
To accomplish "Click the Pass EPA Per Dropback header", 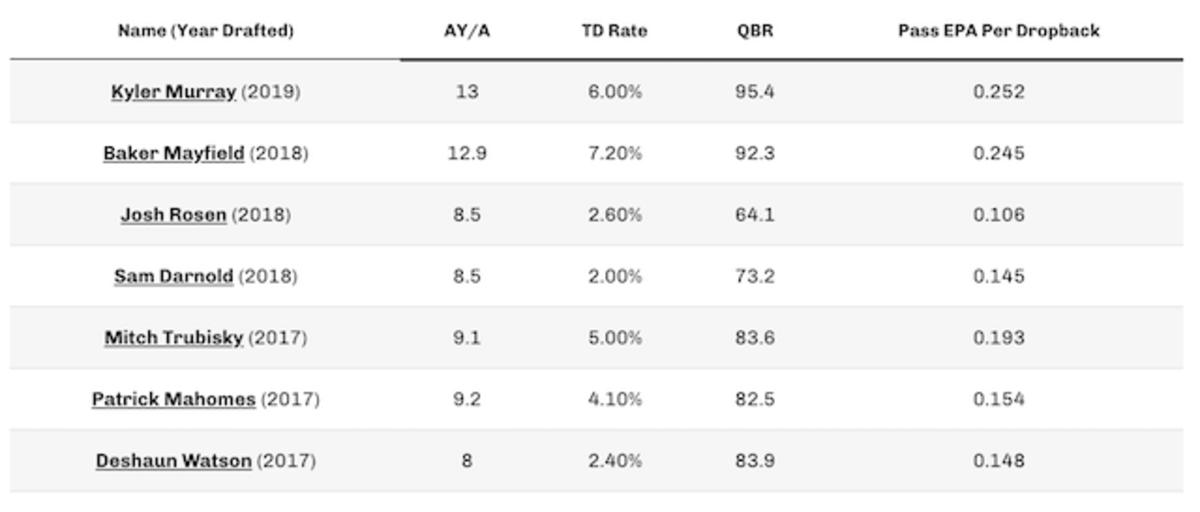I will coord(998,31).
